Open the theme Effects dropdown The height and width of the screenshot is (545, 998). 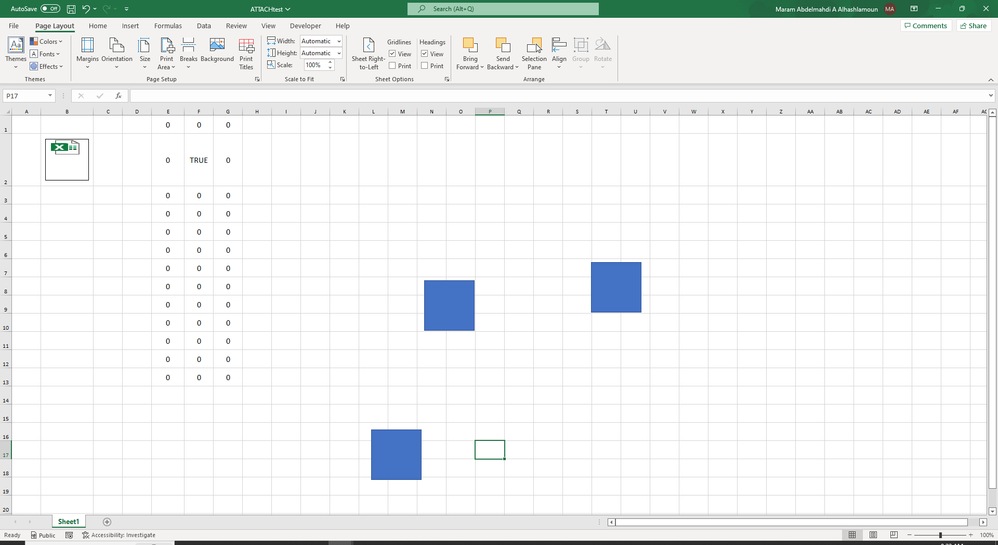tap(46, 66)
